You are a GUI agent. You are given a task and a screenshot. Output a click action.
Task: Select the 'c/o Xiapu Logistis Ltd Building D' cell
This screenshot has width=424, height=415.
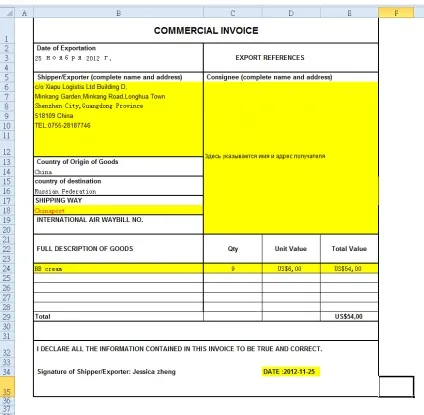[x=118, y=87]
